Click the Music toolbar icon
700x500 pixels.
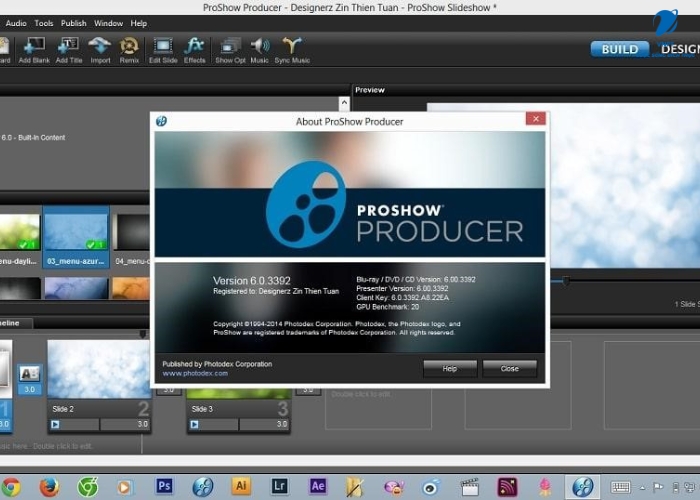pos(259,50)
